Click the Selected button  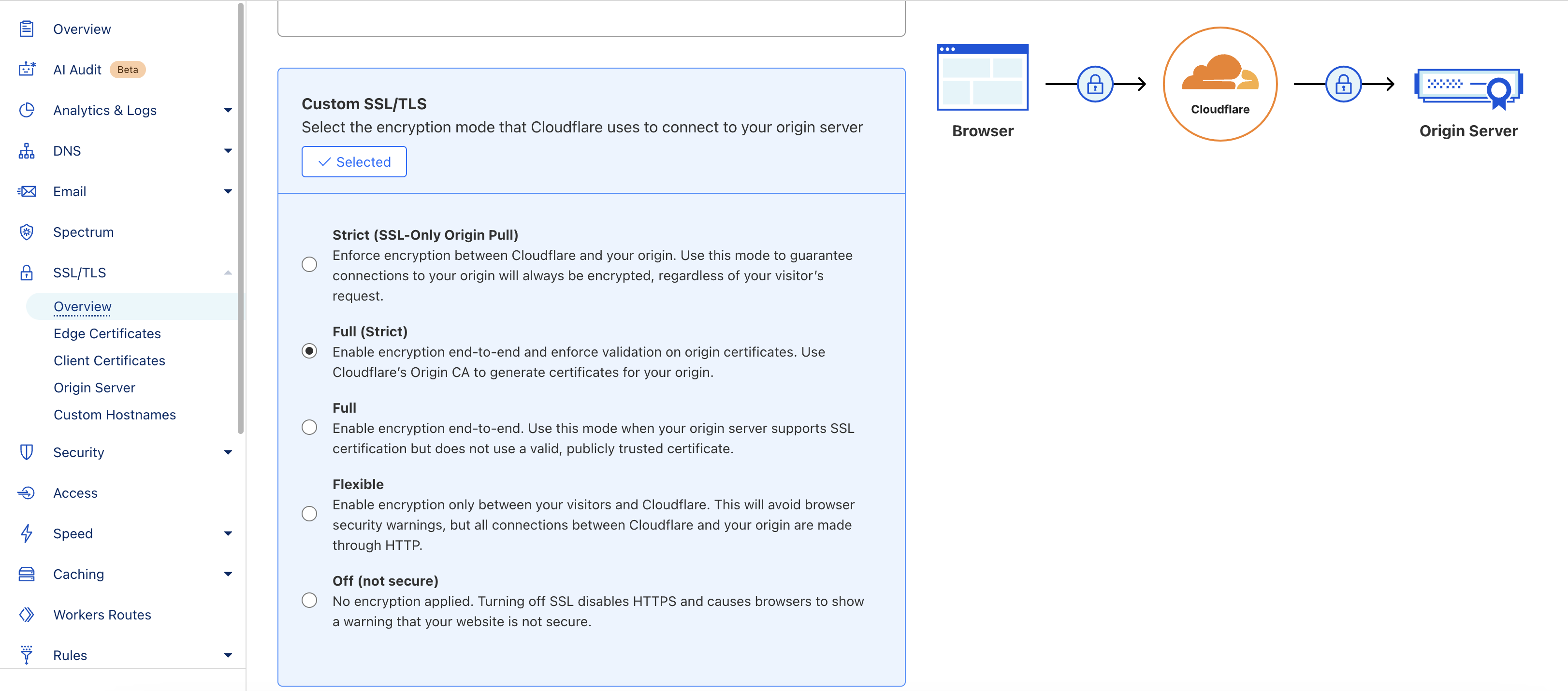pos(354,162)
